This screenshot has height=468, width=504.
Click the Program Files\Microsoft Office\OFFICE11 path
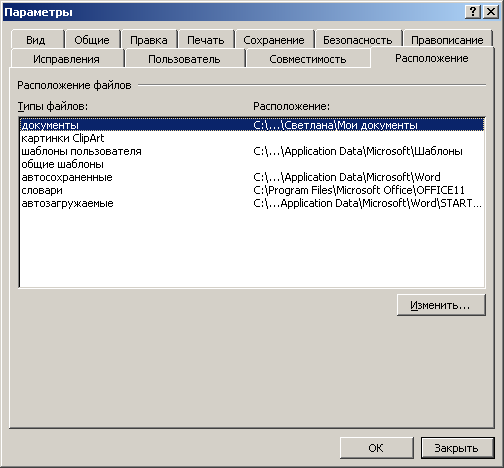pyautogui.click(x=359, y=190)
